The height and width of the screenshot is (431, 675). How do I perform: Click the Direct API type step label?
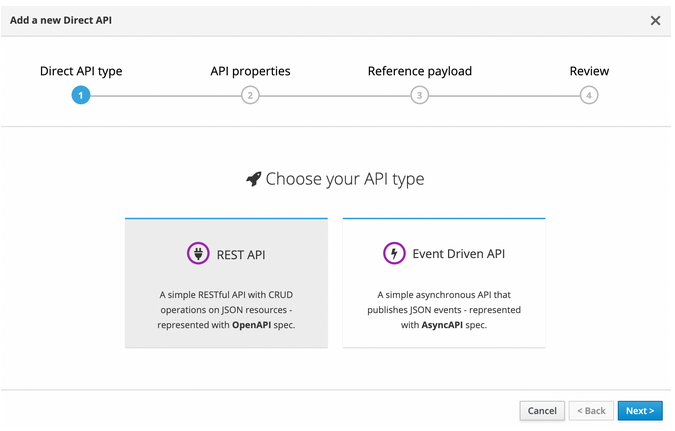tap(81, 71)
